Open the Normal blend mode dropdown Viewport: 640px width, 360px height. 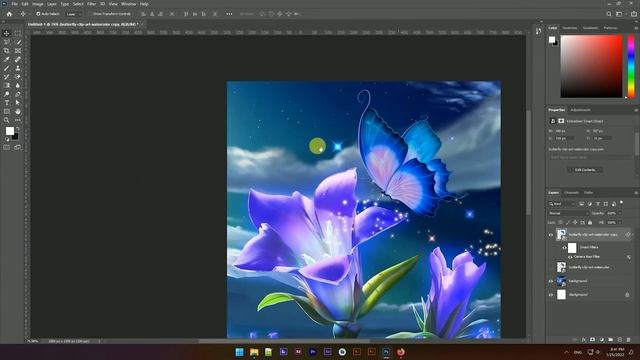click(x=568, y=213)
